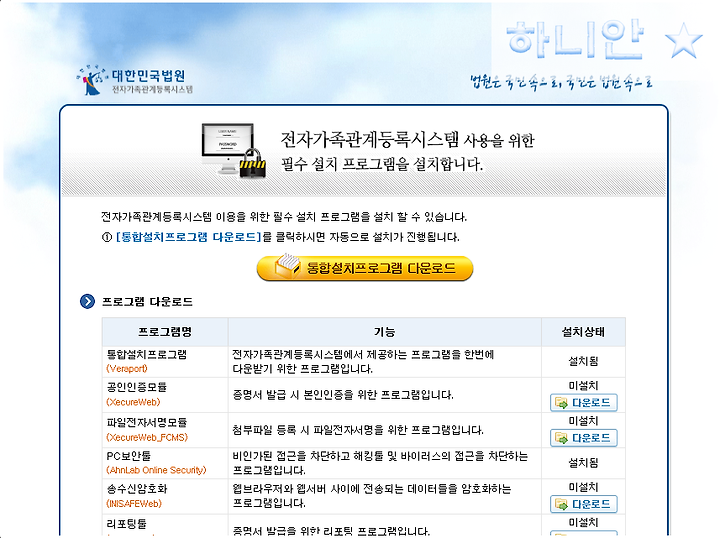This screenshot has height=538, width=720.
Task: Click the blue arrow icon beside 프로그램 다운로드
Action: pos(87,302)
